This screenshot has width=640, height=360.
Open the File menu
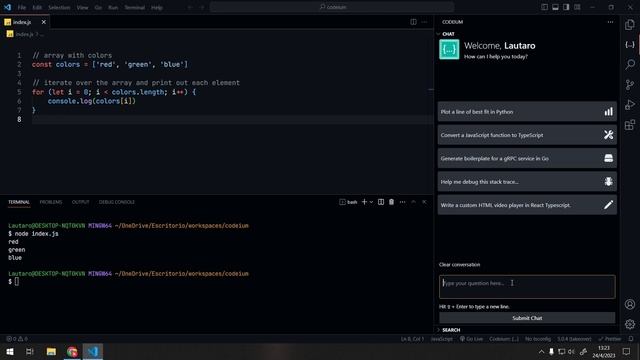(x=22, y=7)
